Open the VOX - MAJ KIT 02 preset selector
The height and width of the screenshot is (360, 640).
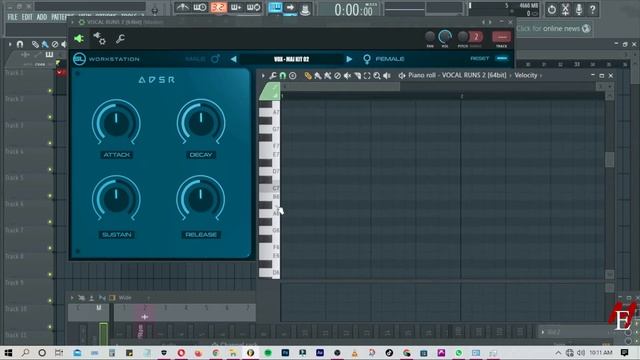click(291, 59)
